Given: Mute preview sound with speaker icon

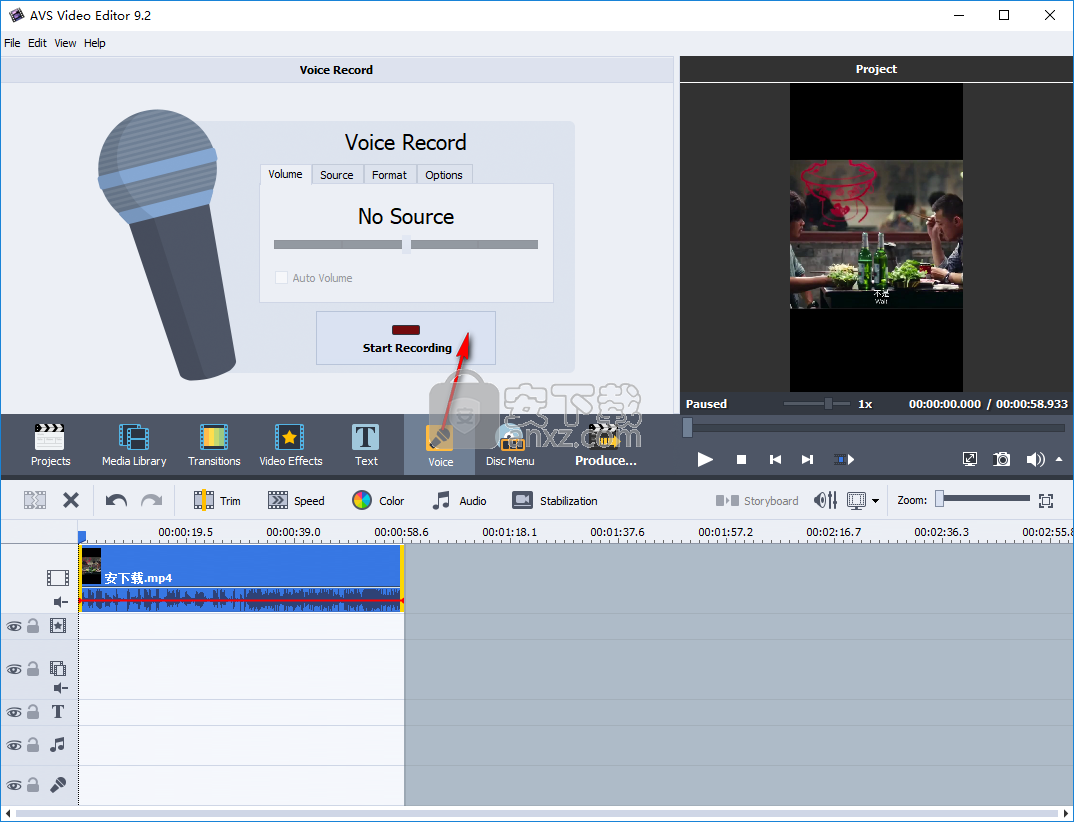Looking at the screenshot, I should tap(1035, 460).
